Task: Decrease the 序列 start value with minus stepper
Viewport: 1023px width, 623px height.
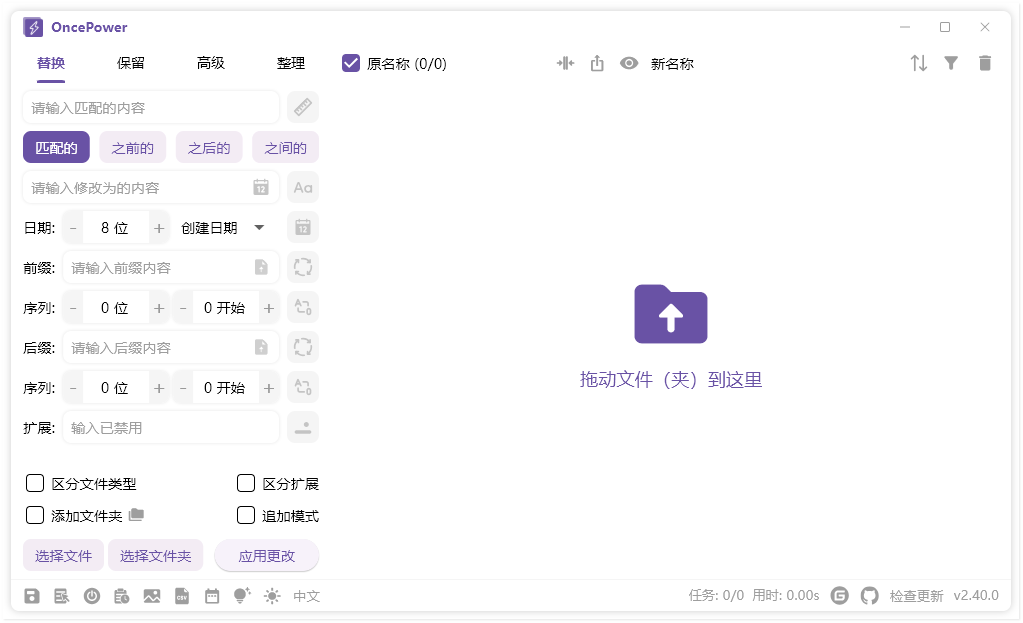Action: 183,307
